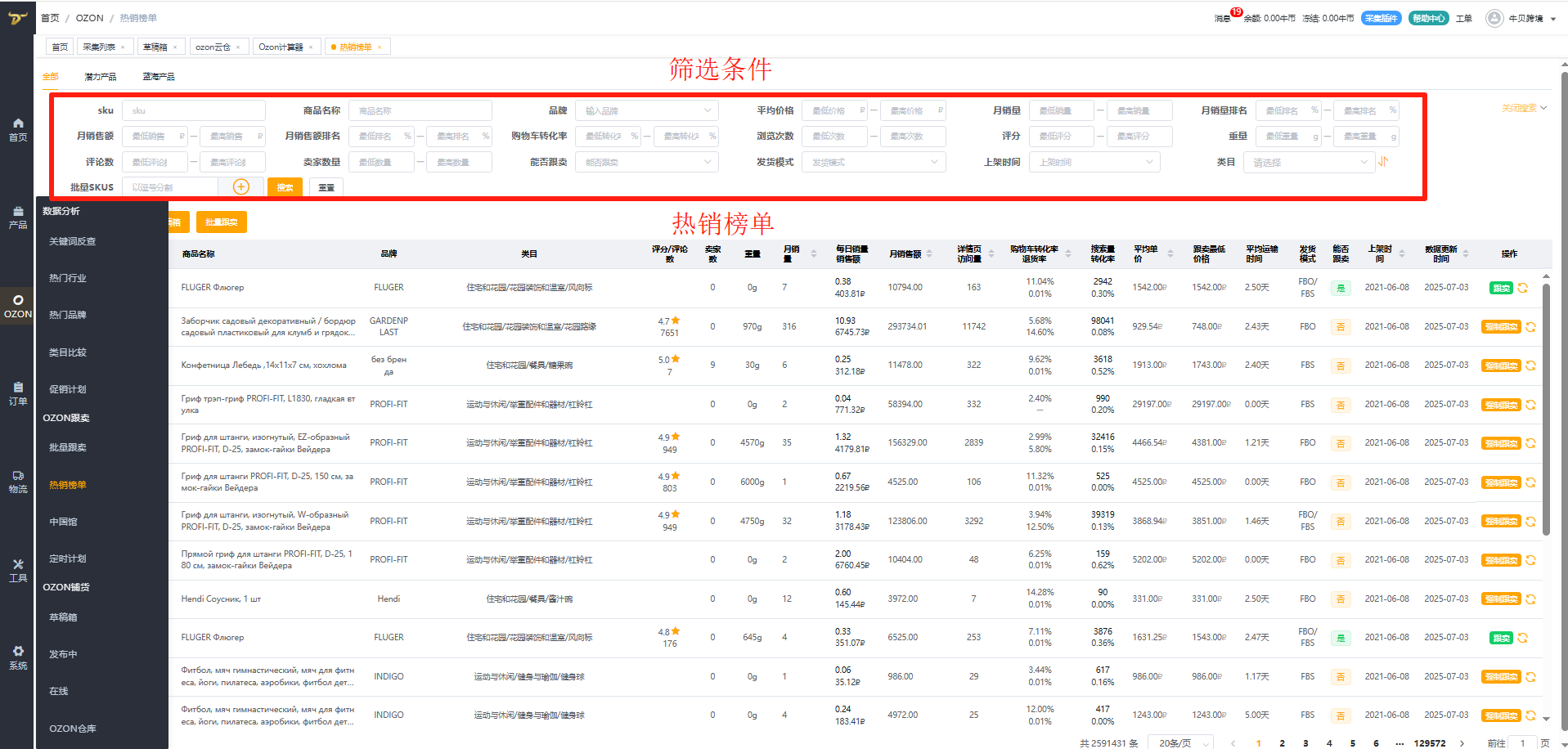
Task: Open the 帮助中心 button
Action: click(x=1428, y=18)
